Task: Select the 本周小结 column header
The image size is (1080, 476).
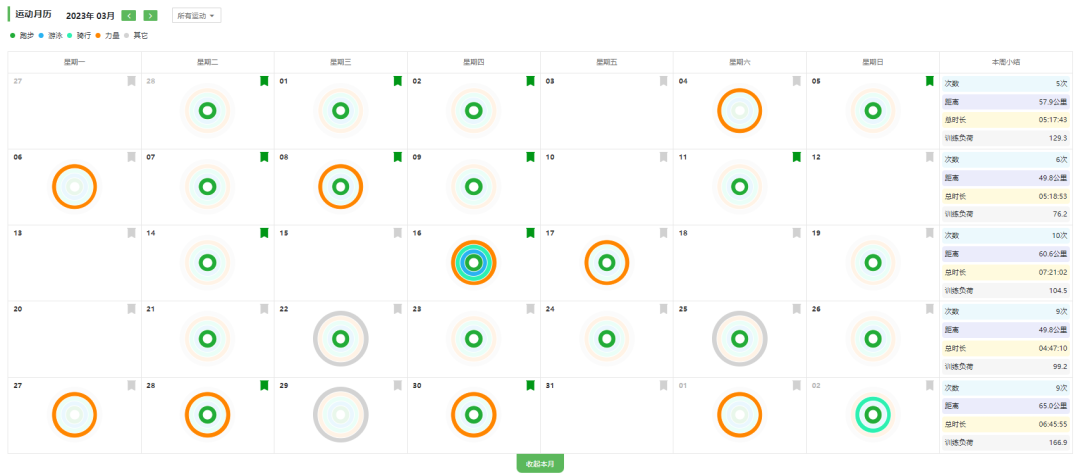Action: 1006,62
